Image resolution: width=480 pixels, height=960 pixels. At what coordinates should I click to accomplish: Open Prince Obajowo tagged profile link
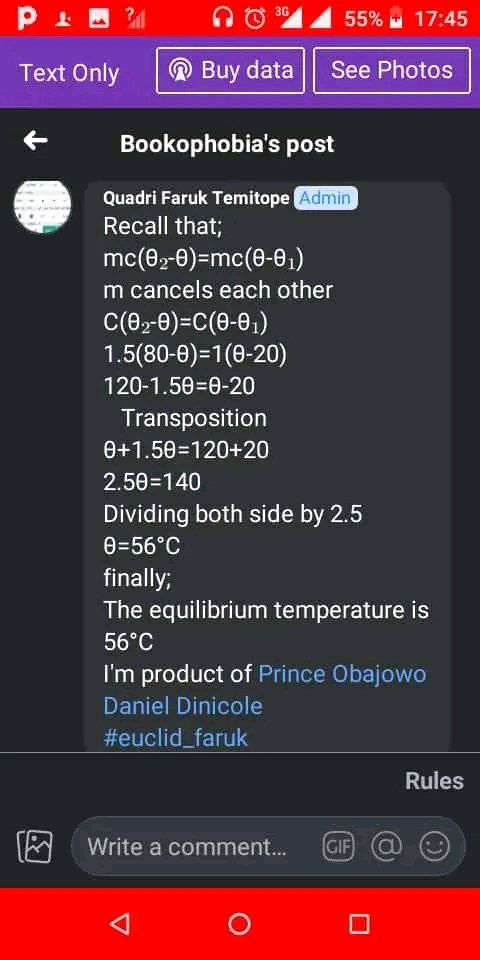tap(342, 674)
